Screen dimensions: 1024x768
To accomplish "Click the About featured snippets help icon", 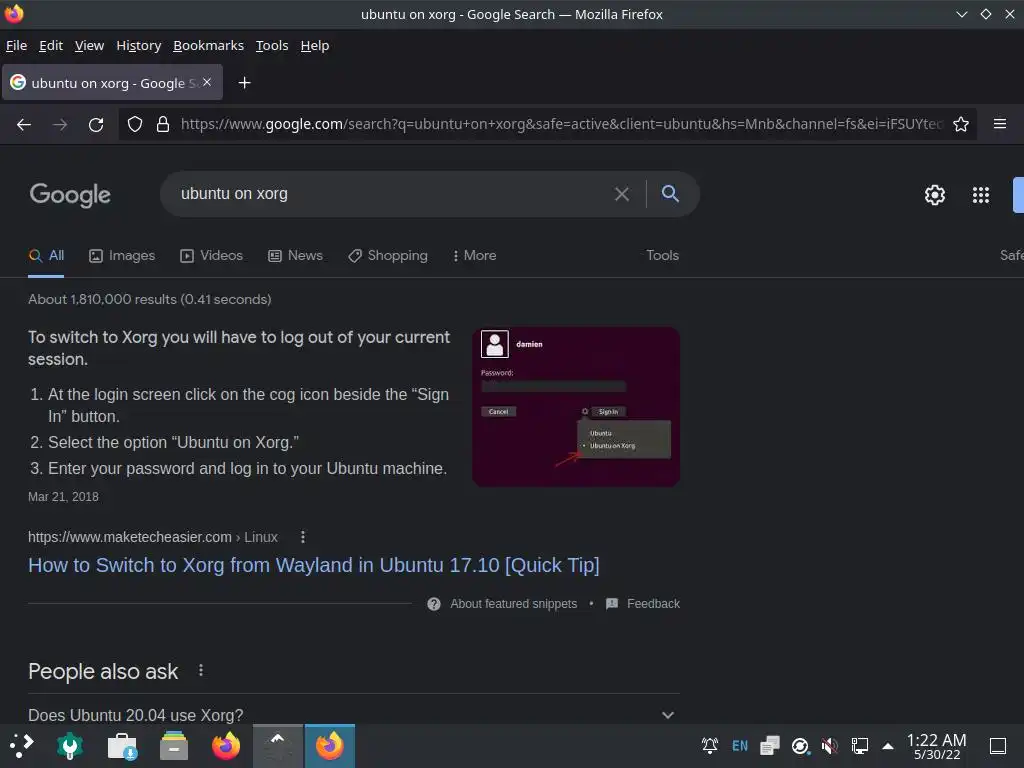I will (x=434, y=604).
